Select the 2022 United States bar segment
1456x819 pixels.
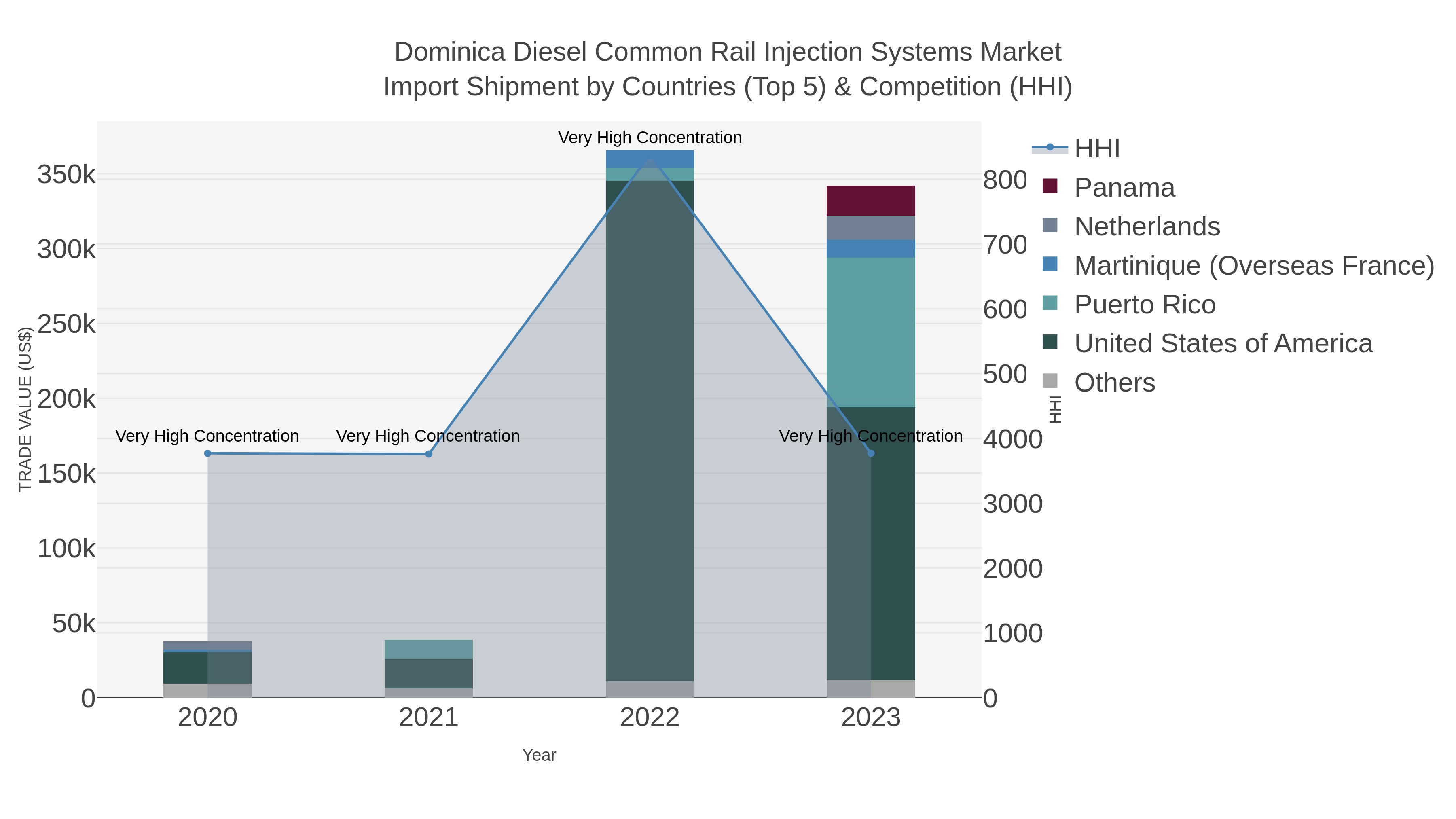pos(650,431)
